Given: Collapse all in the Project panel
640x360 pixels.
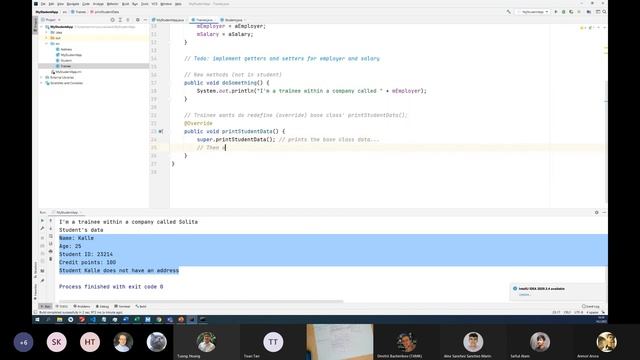Looking at the screenshot, I should coord(128,20).
